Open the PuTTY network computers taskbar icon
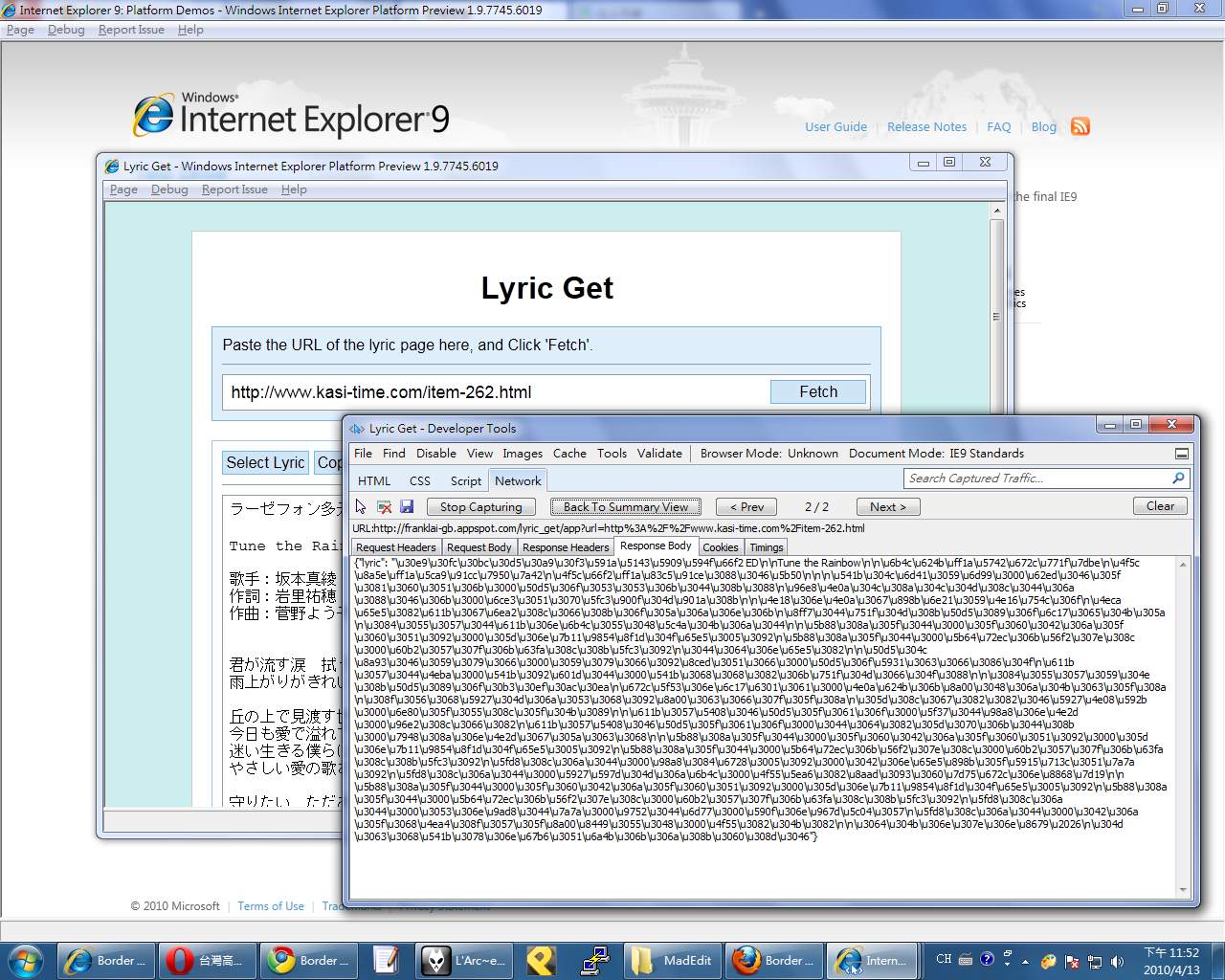This screenshot has height=980, width=1225. [x=595, y=960]
